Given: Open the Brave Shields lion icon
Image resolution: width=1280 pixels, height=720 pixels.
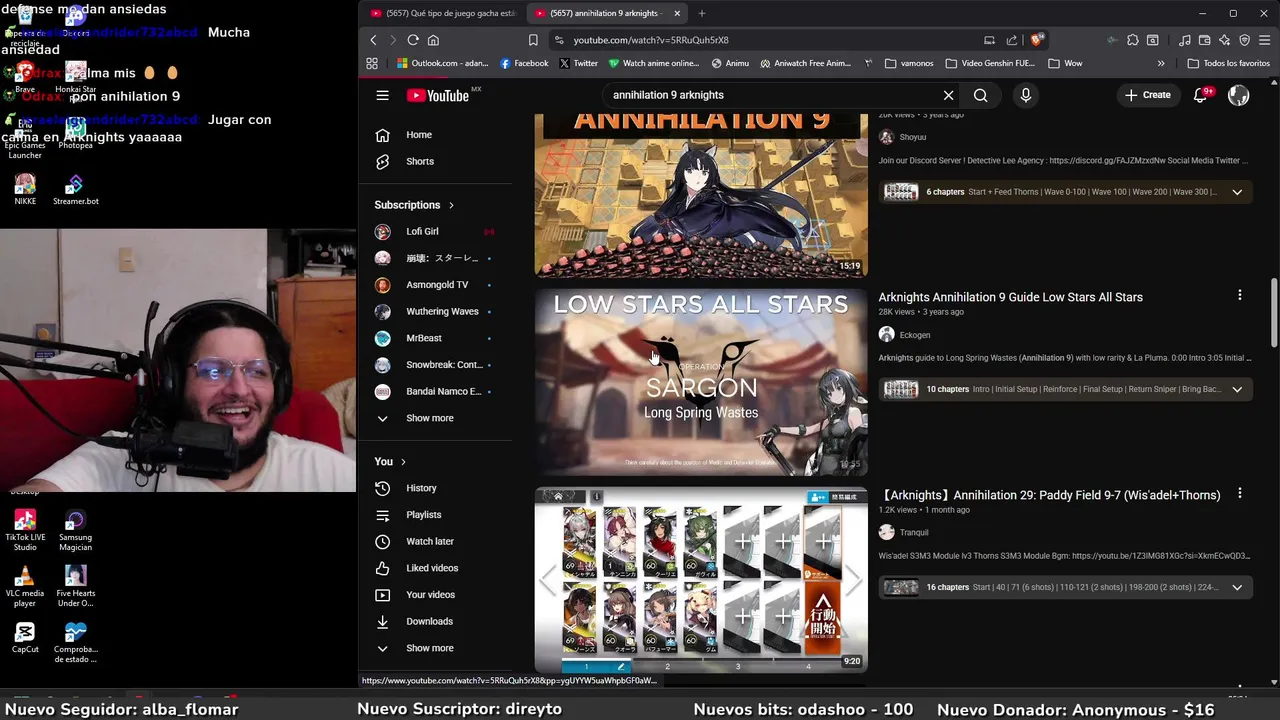Looking at the screenshot, I should click(x=1037, y=40).
